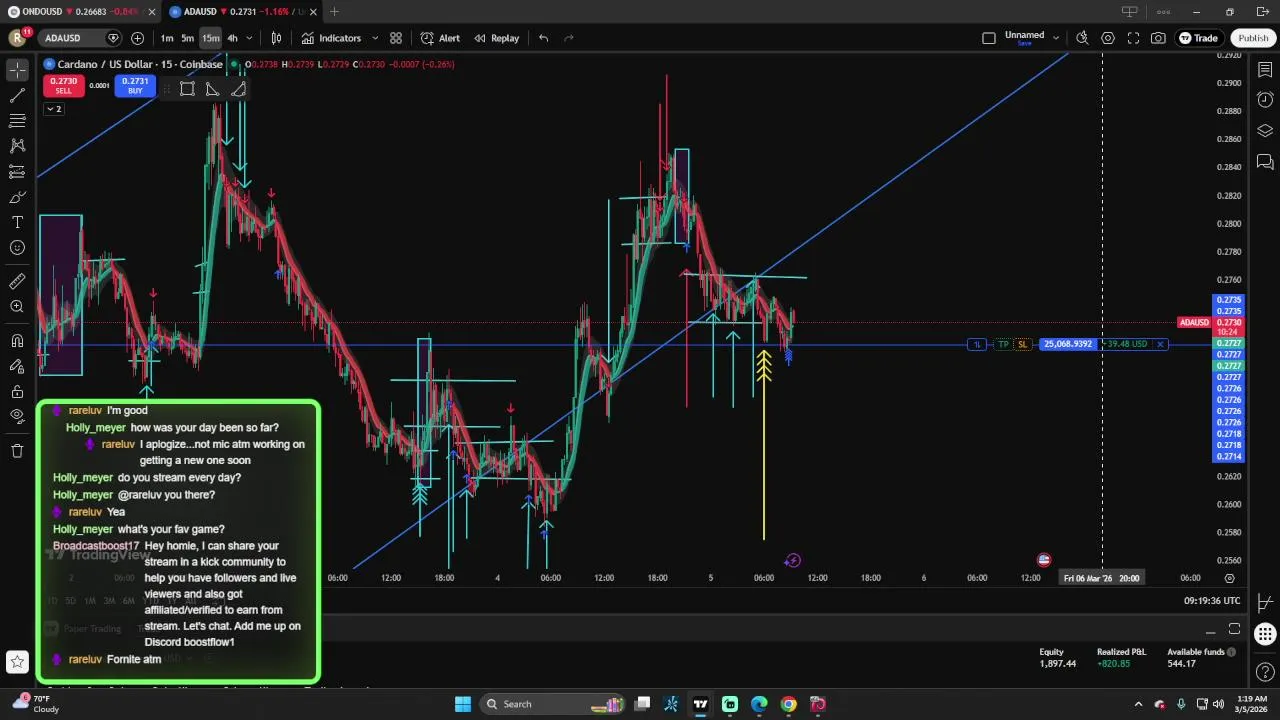Collapse the indicator legend chevron
This screenshot has height=720, width=1280.
[x=53, y=109]
